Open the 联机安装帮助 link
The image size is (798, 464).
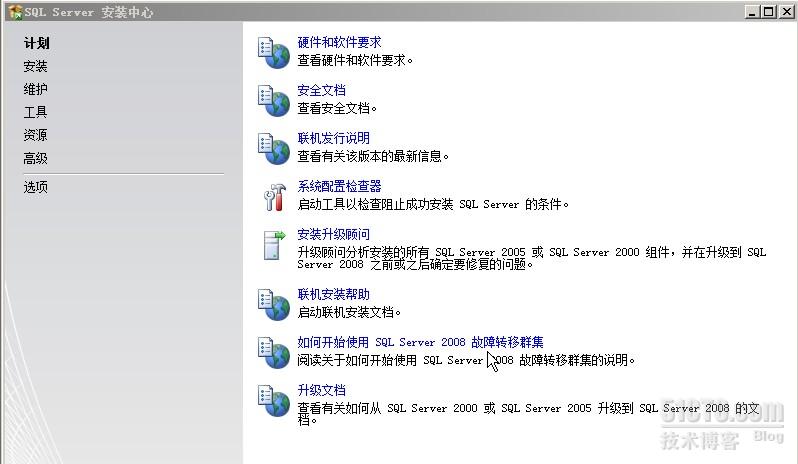pos(333,294)
